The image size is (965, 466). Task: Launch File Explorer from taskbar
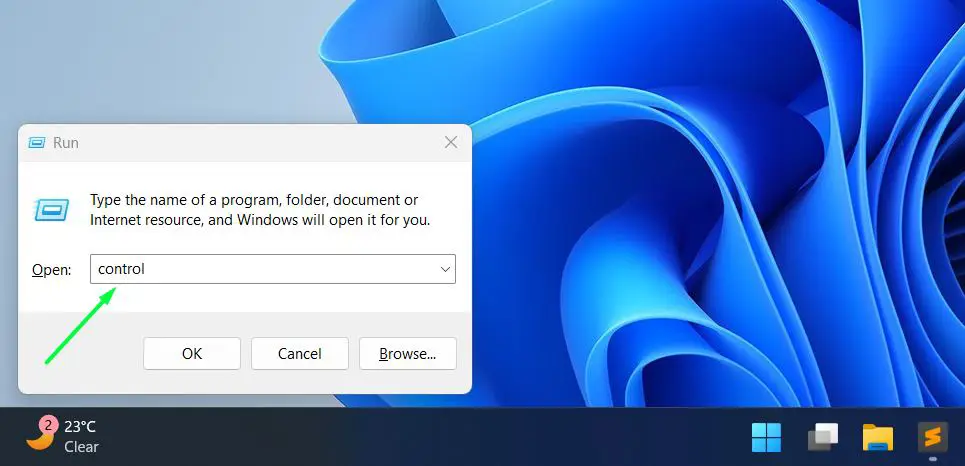878,437
